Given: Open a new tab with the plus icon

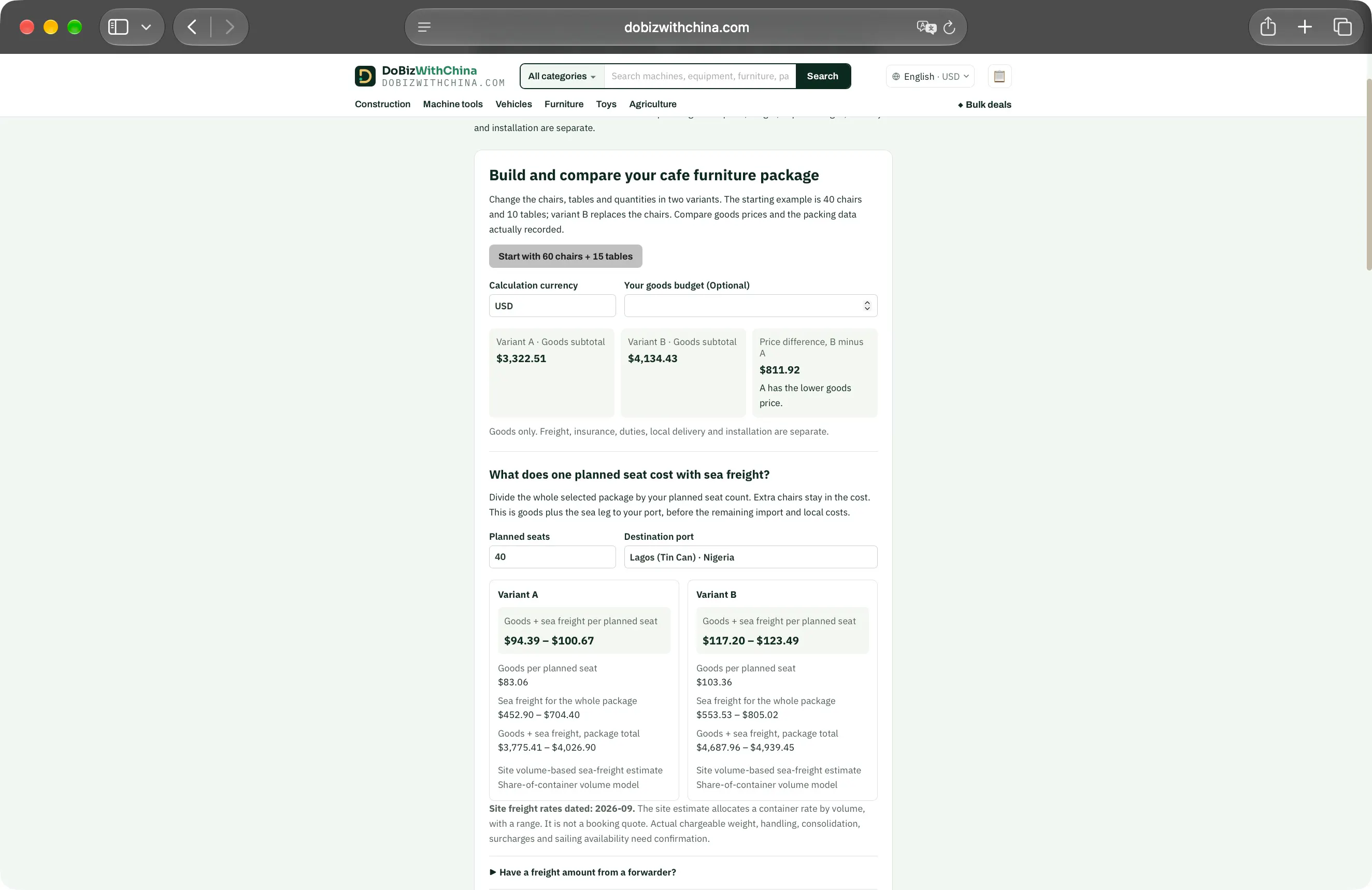Looking at the screenshot, I should coord(1305,26).
